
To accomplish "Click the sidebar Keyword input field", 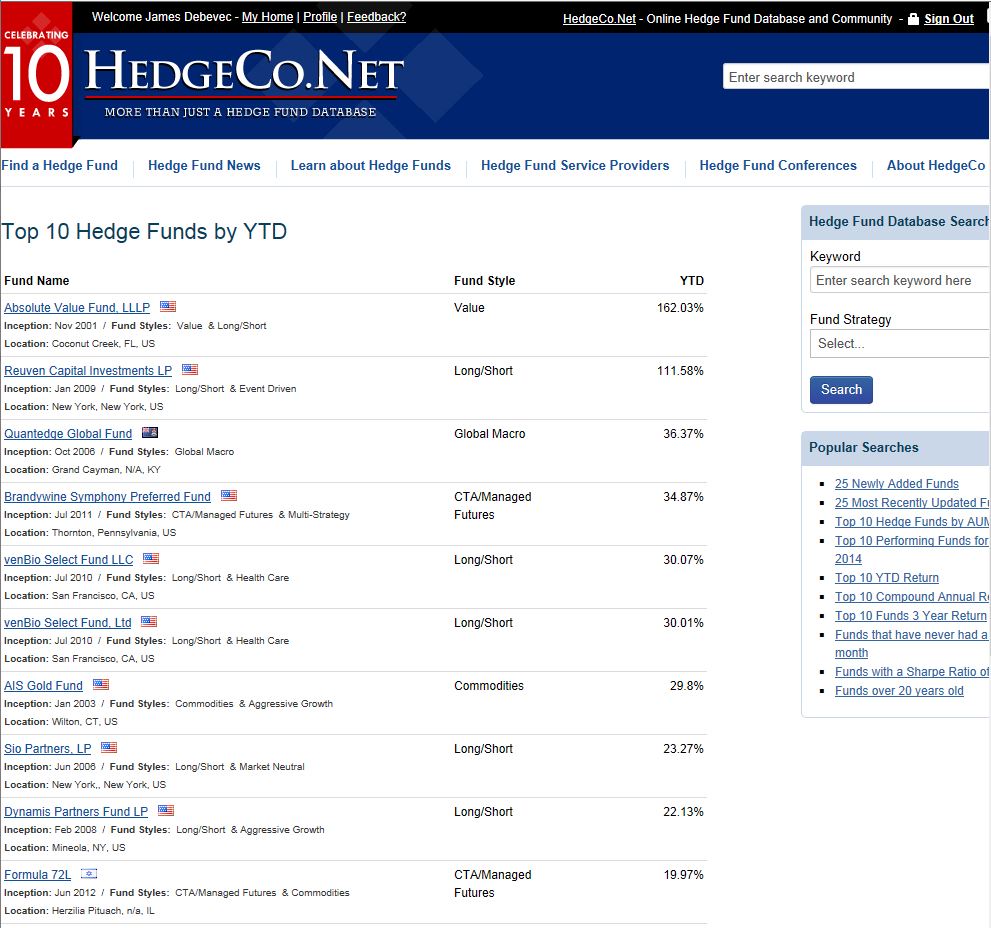I will click(x=900, y=281).
